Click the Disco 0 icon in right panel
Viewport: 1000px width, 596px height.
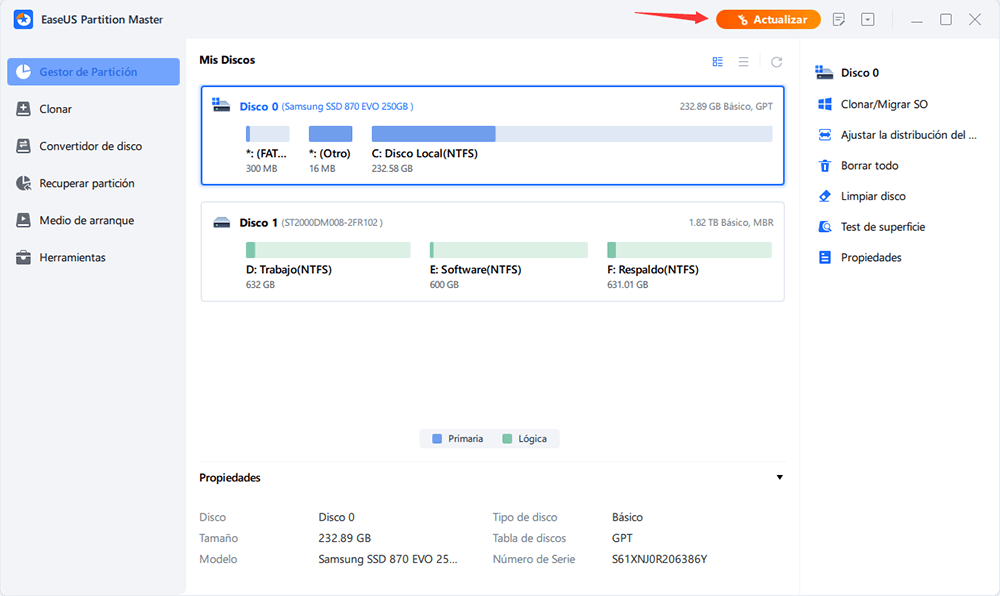pyautogui.click(x=824, y=72)
